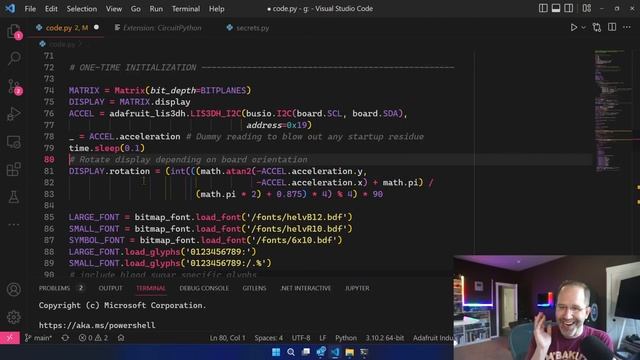Viewport: 640px width, 360px height.
Task: Click the main* git branch in status bar
Action: tap(38, 338)
